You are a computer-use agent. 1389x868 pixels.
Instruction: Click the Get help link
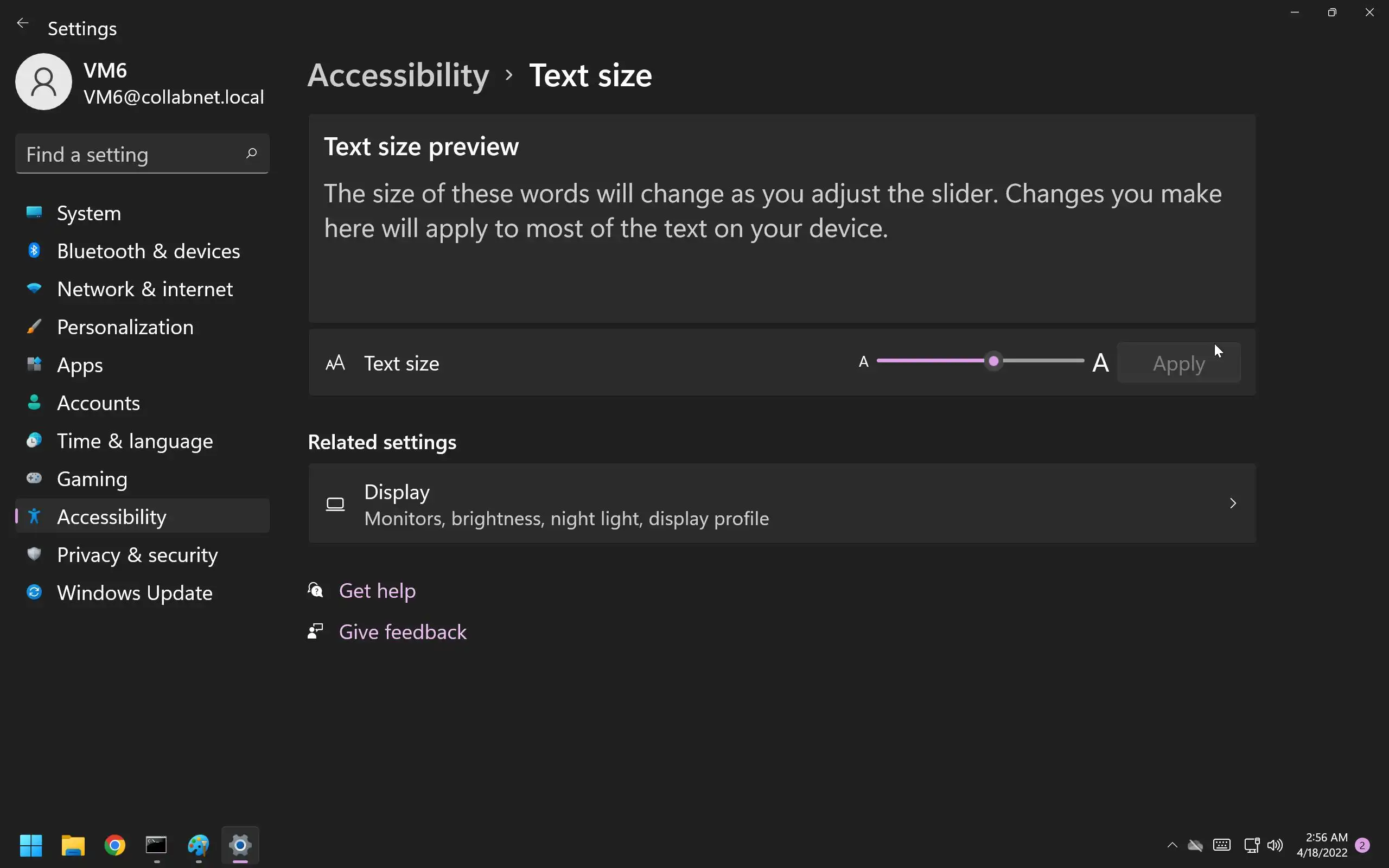pyautogui.click(x=377, y=591)
